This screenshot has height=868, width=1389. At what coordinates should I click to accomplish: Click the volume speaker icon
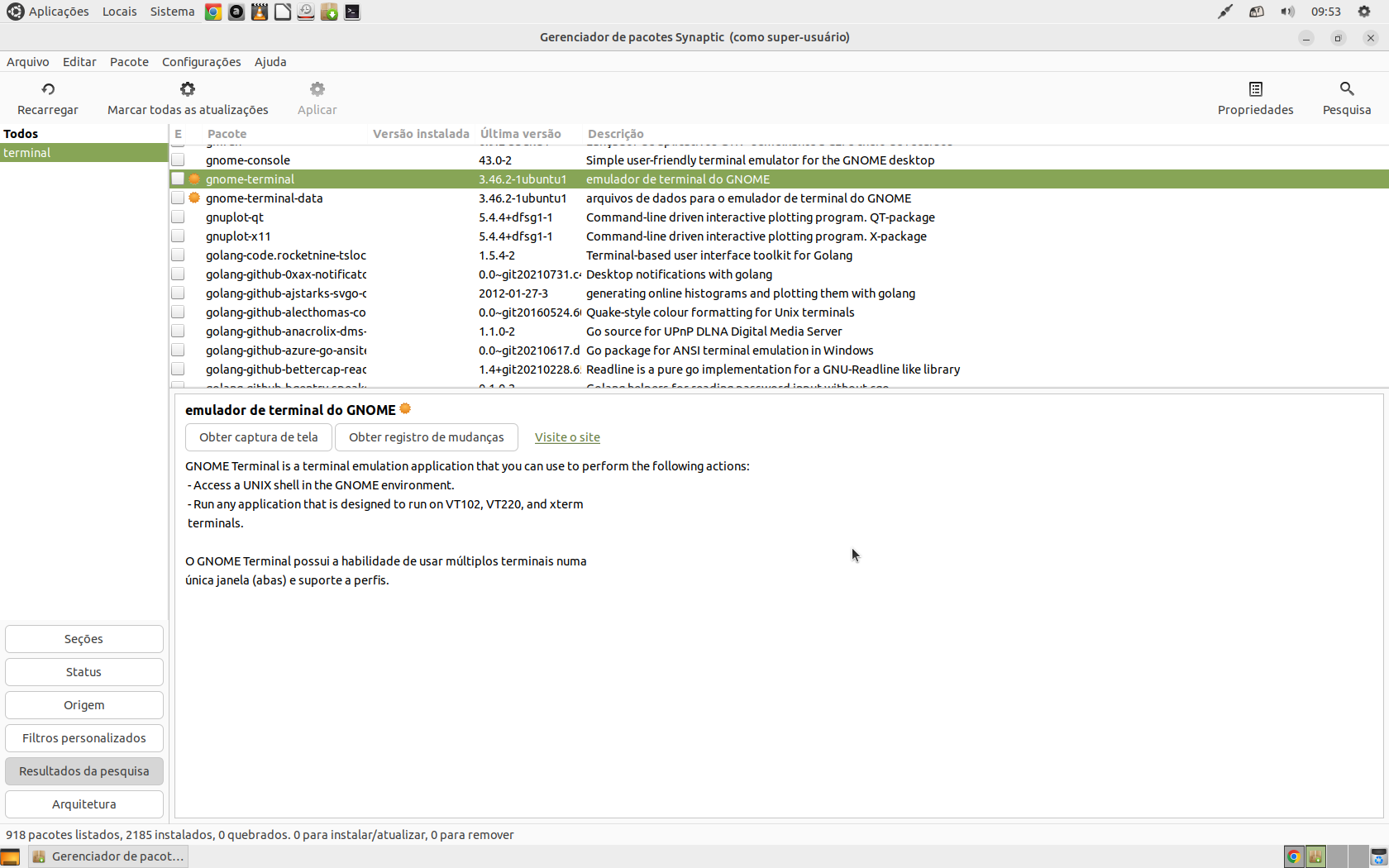(x=1287, y=12)
